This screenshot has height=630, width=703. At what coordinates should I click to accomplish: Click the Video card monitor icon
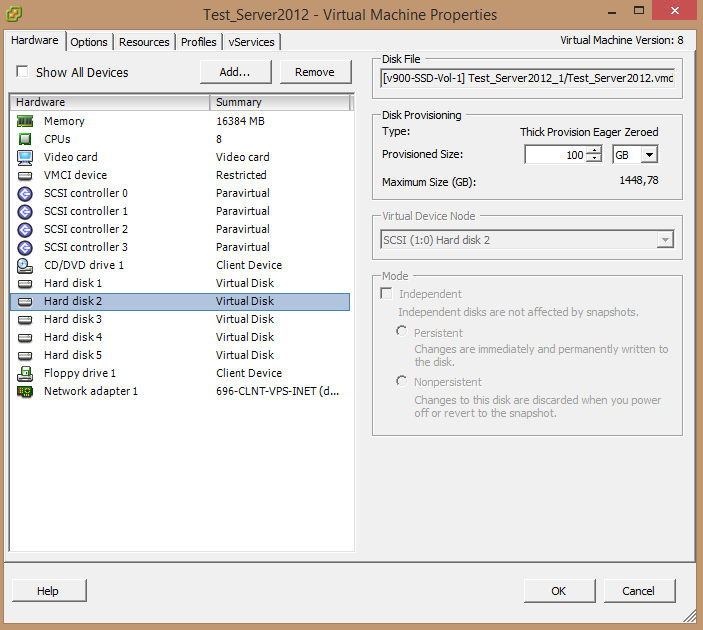pyautogui.click(x=25, y=157)
